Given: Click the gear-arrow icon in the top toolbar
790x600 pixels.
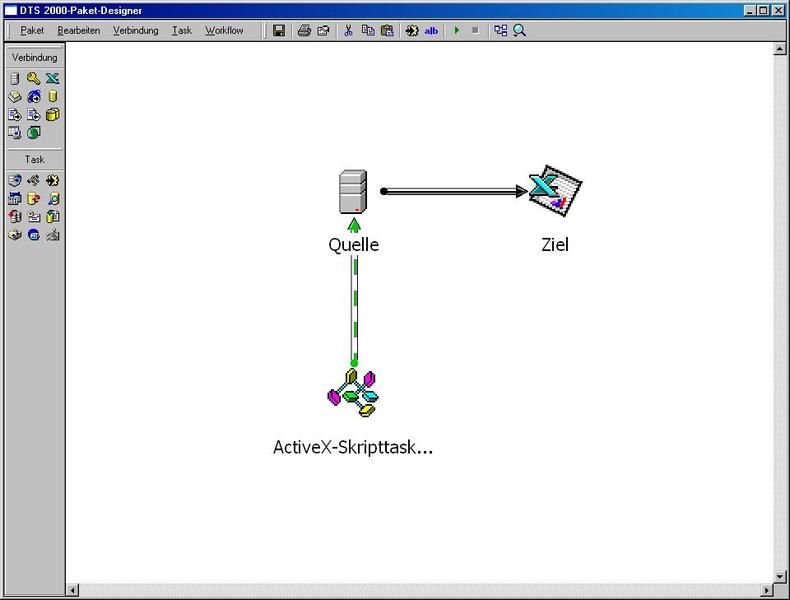Looking at the screenshot, I should coord(412,31).
